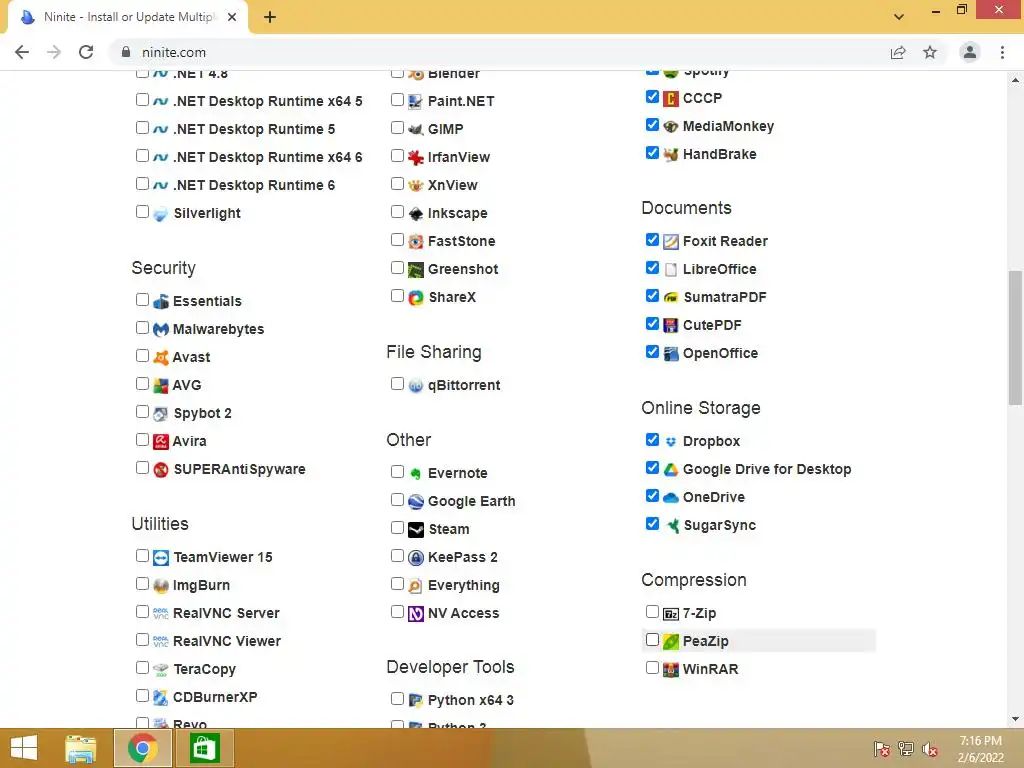Click the ShareX icon
The height and width of the screenshot is (768, 1024).
click(415, 298)
